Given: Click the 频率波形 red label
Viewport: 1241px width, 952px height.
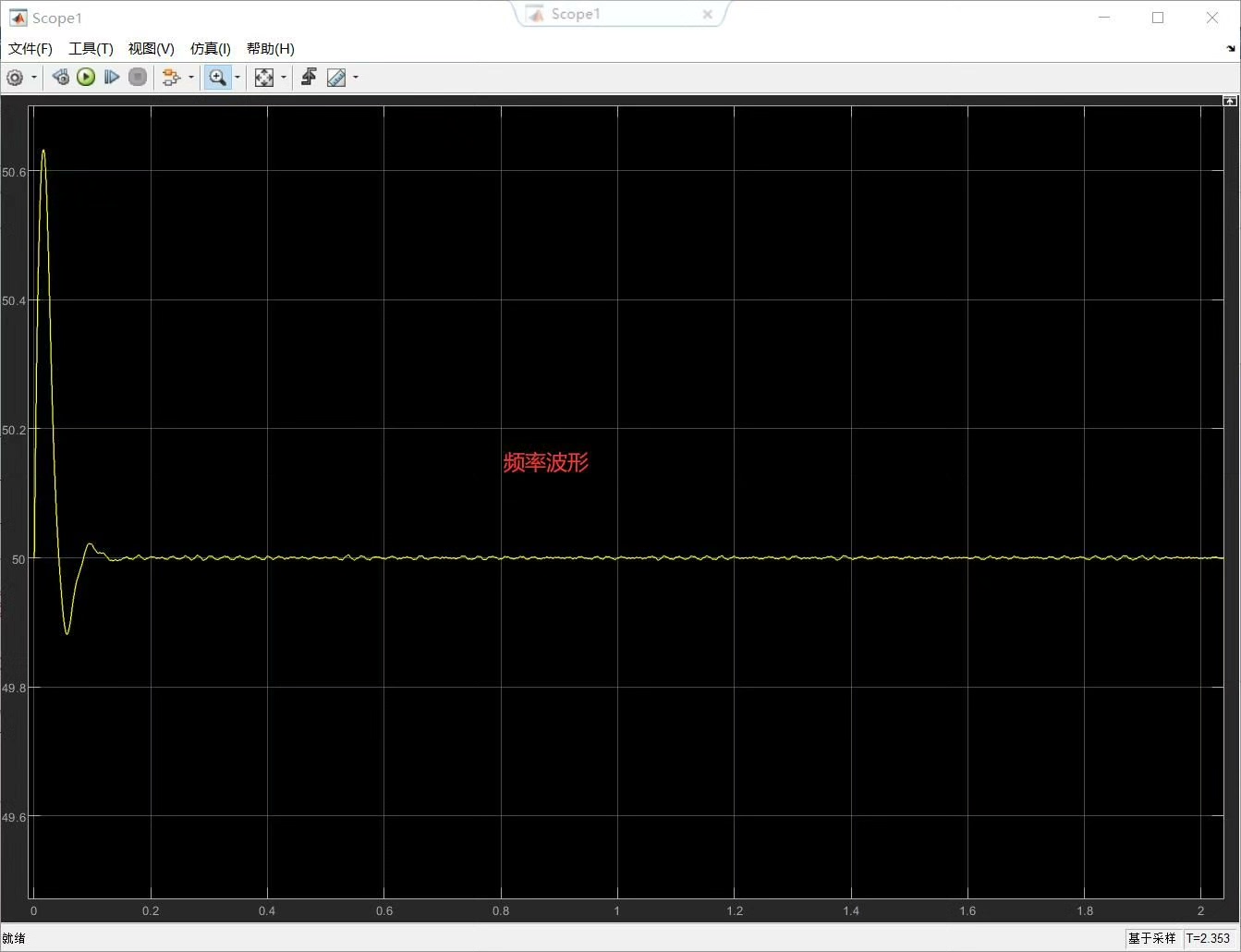Looking at the screenshot, I should 546,462.
